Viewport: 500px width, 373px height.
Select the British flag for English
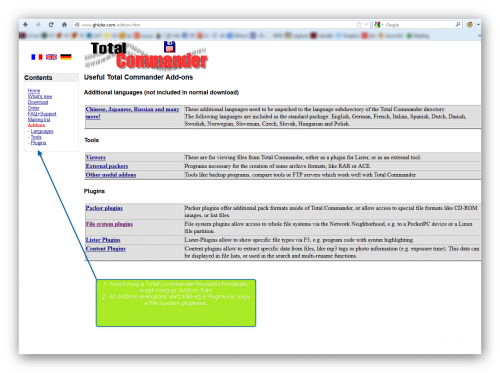coord(51,57)
